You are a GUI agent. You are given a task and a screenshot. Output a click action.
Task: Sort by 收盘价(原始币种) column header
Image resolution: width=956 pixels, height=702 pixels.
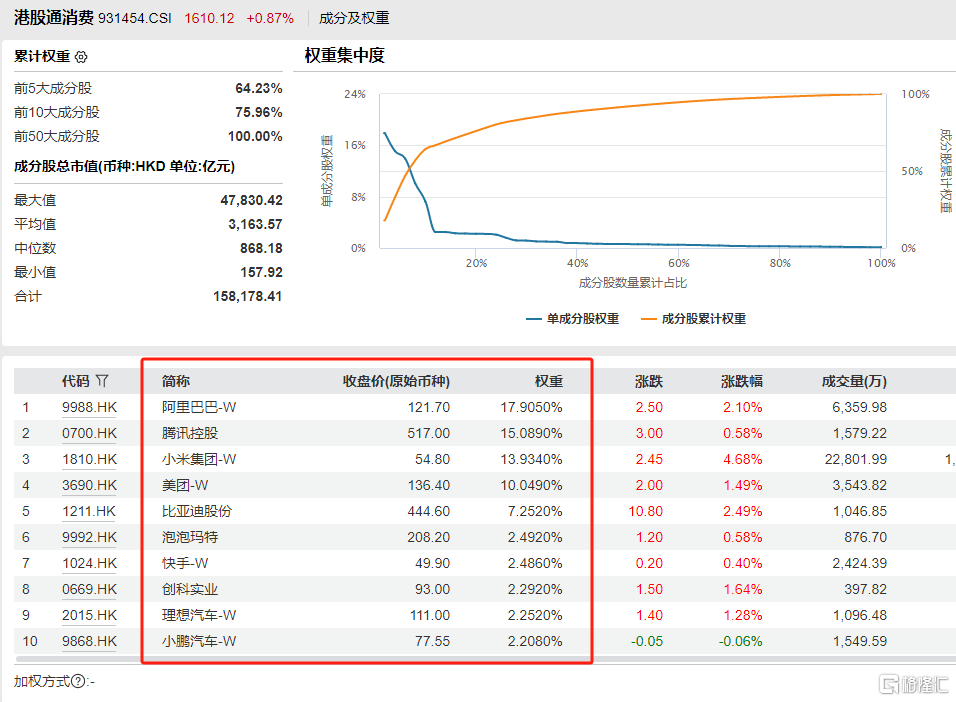[x=396, y=381]
